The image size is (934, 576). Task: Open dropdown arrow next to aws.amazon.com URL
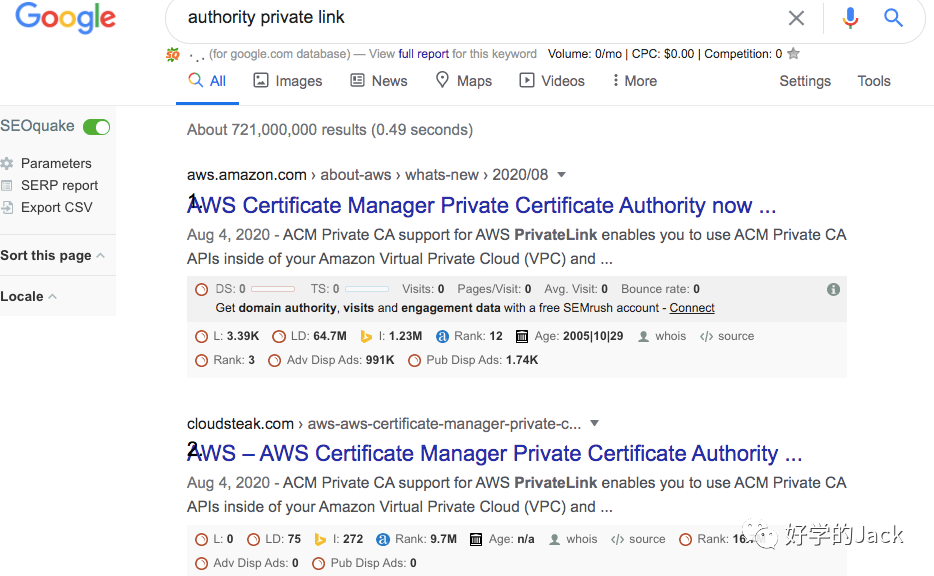(562, 175)
